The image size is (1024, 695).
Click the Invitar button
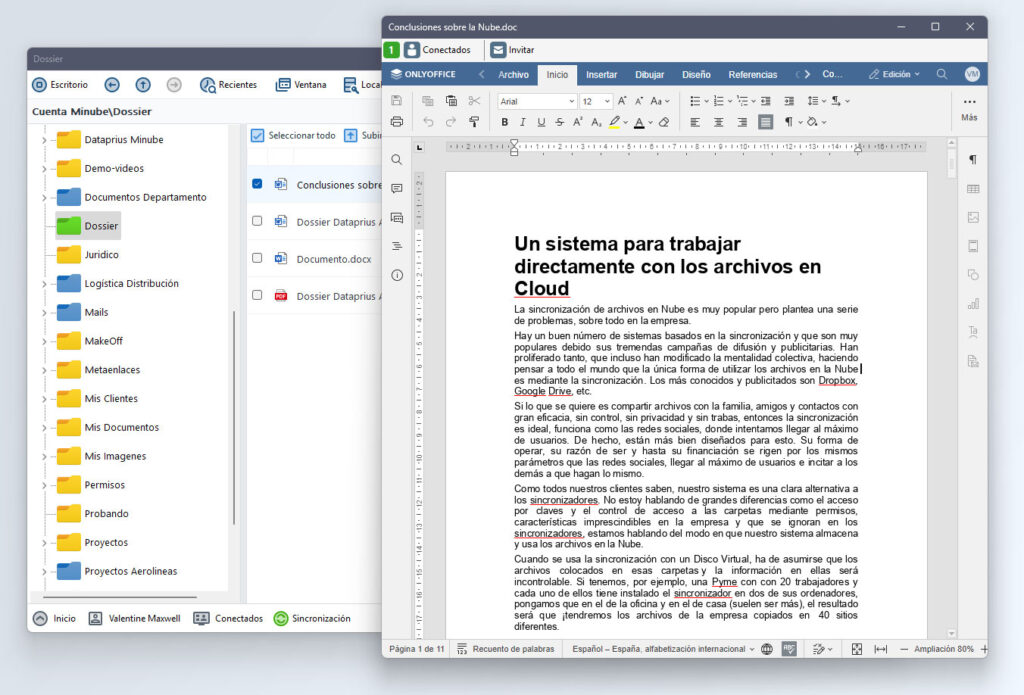tap(512, 50)
